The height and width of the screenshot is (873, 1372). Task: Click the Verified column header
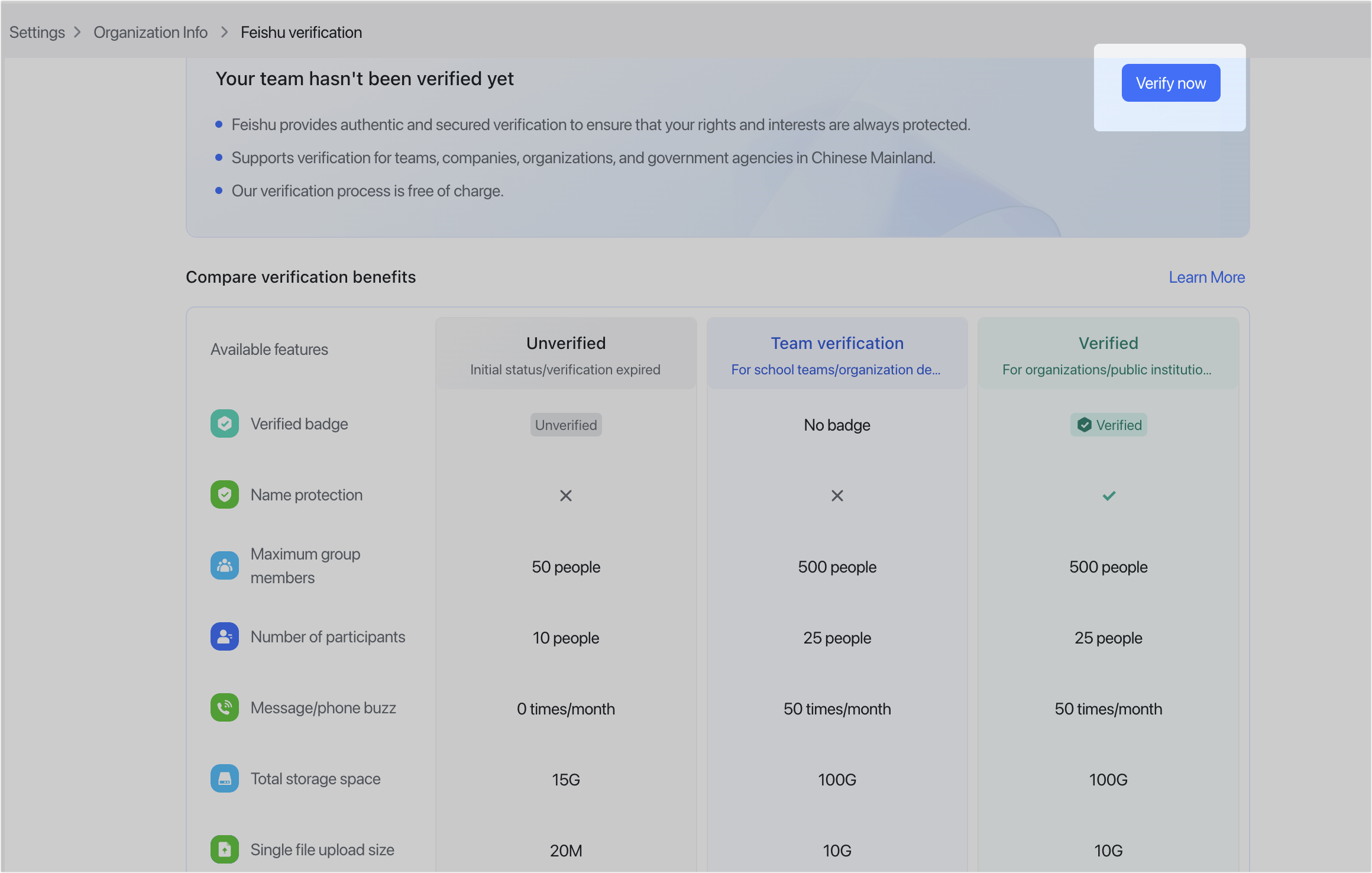tap(1108, 343)
